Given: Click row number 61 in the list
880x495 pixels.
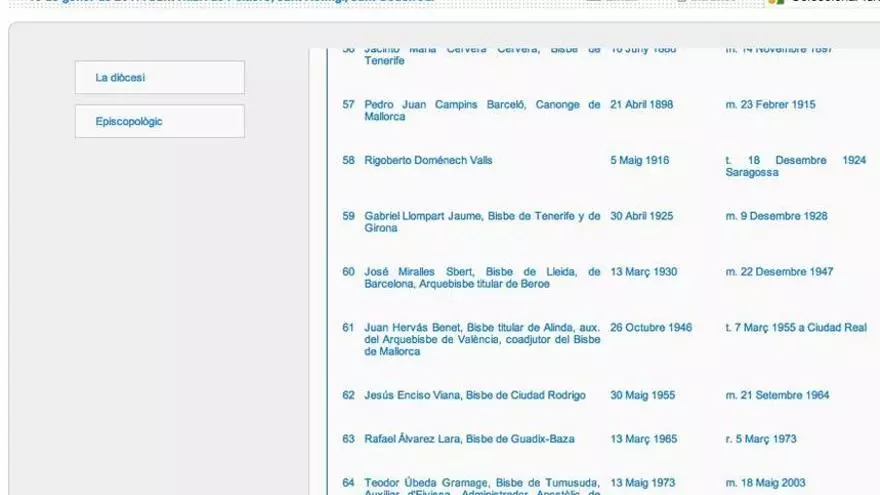Looking at the screenshot, I should [x=348, y=328].
